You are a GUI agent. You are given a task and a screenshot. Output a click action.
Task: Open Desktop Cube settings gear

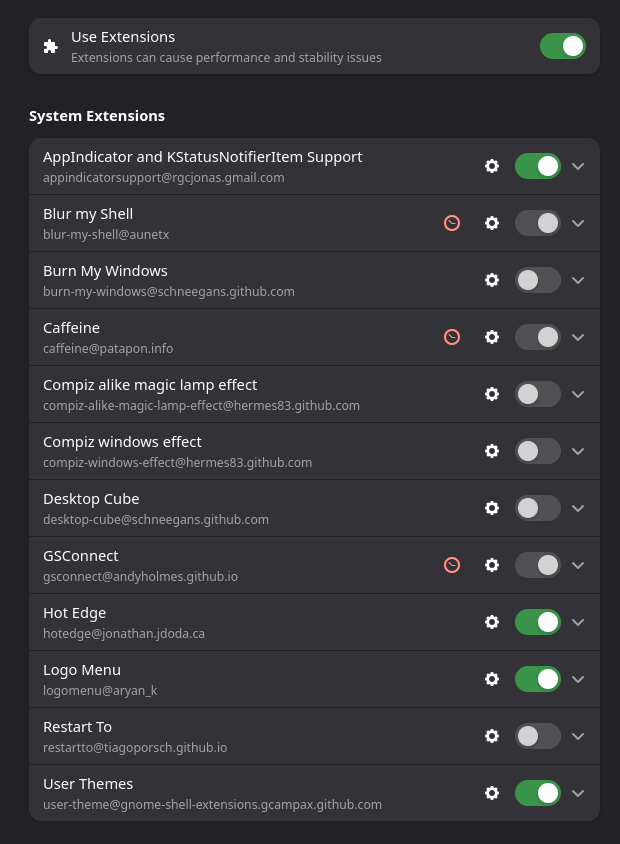(491, 508)
